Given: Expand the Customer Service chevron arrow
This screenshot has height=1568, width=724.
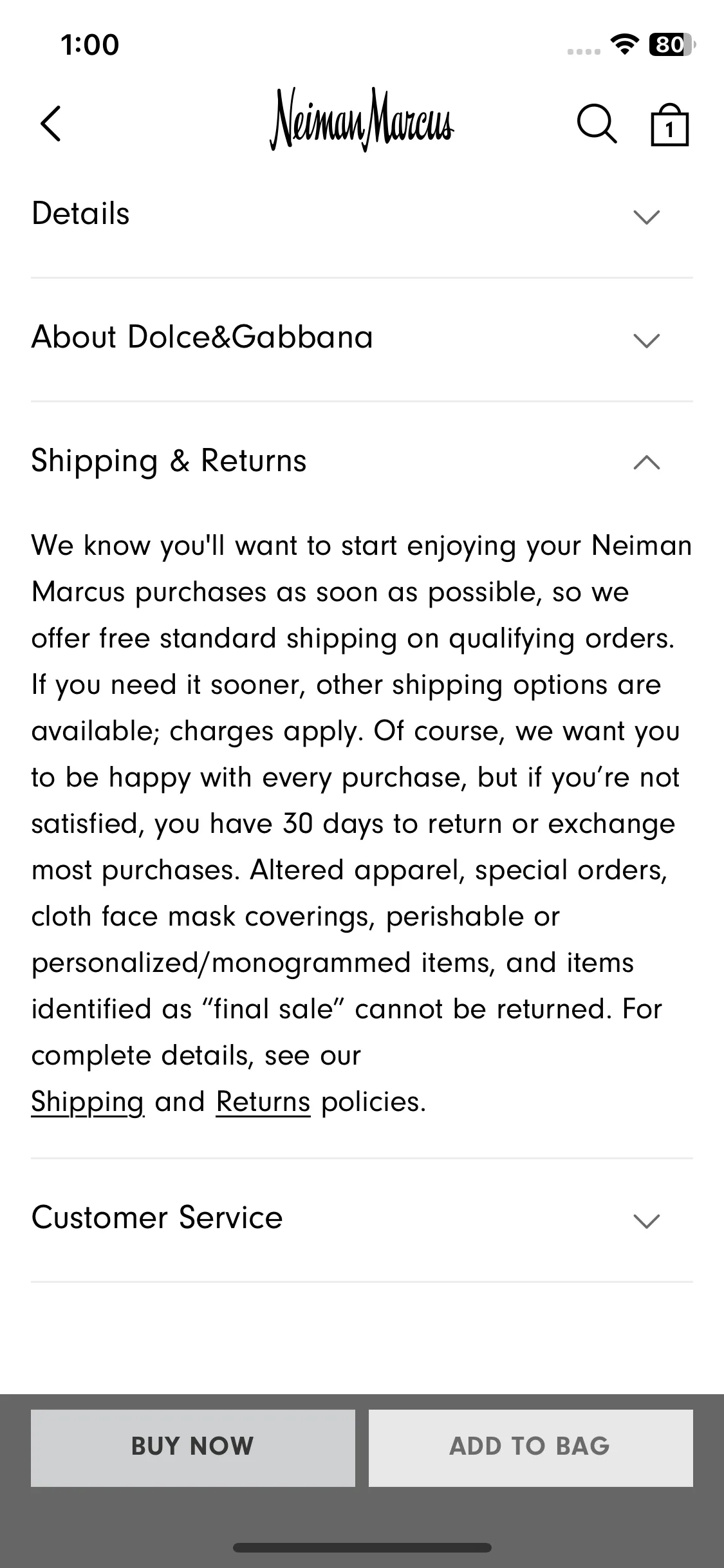Looking at the screenshot, I should point(647,1220).
